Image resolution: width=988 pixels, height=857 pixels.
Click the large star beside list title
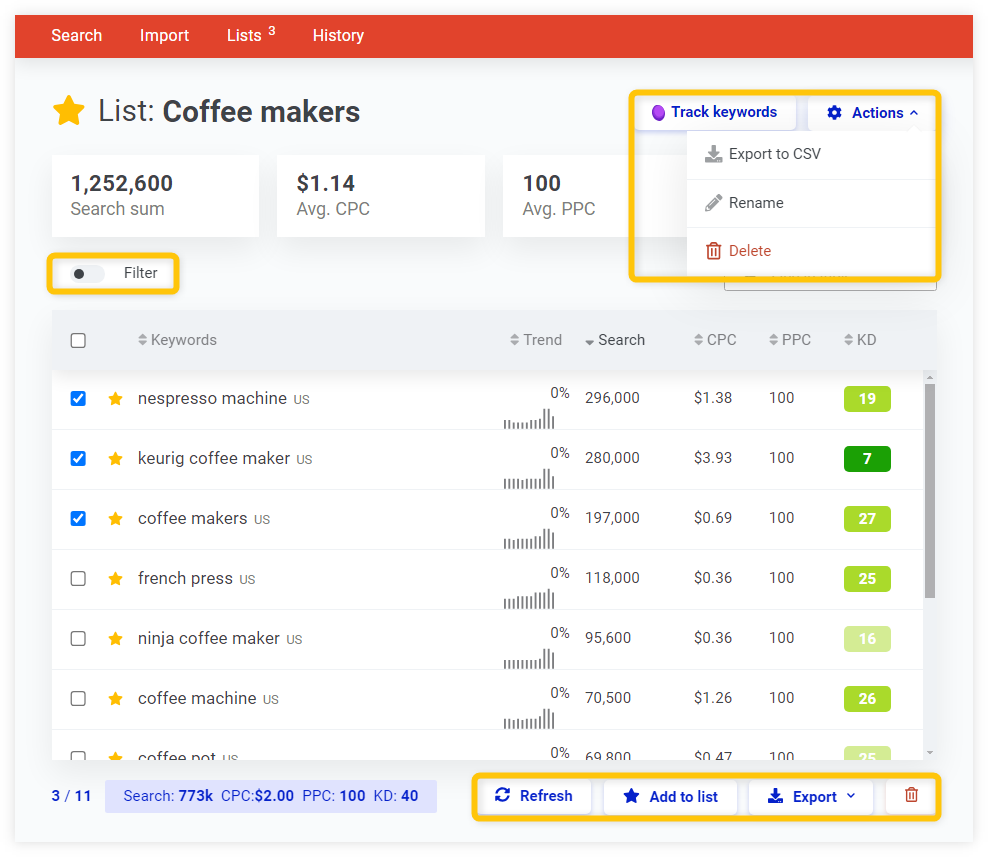(x=69, y=111)
